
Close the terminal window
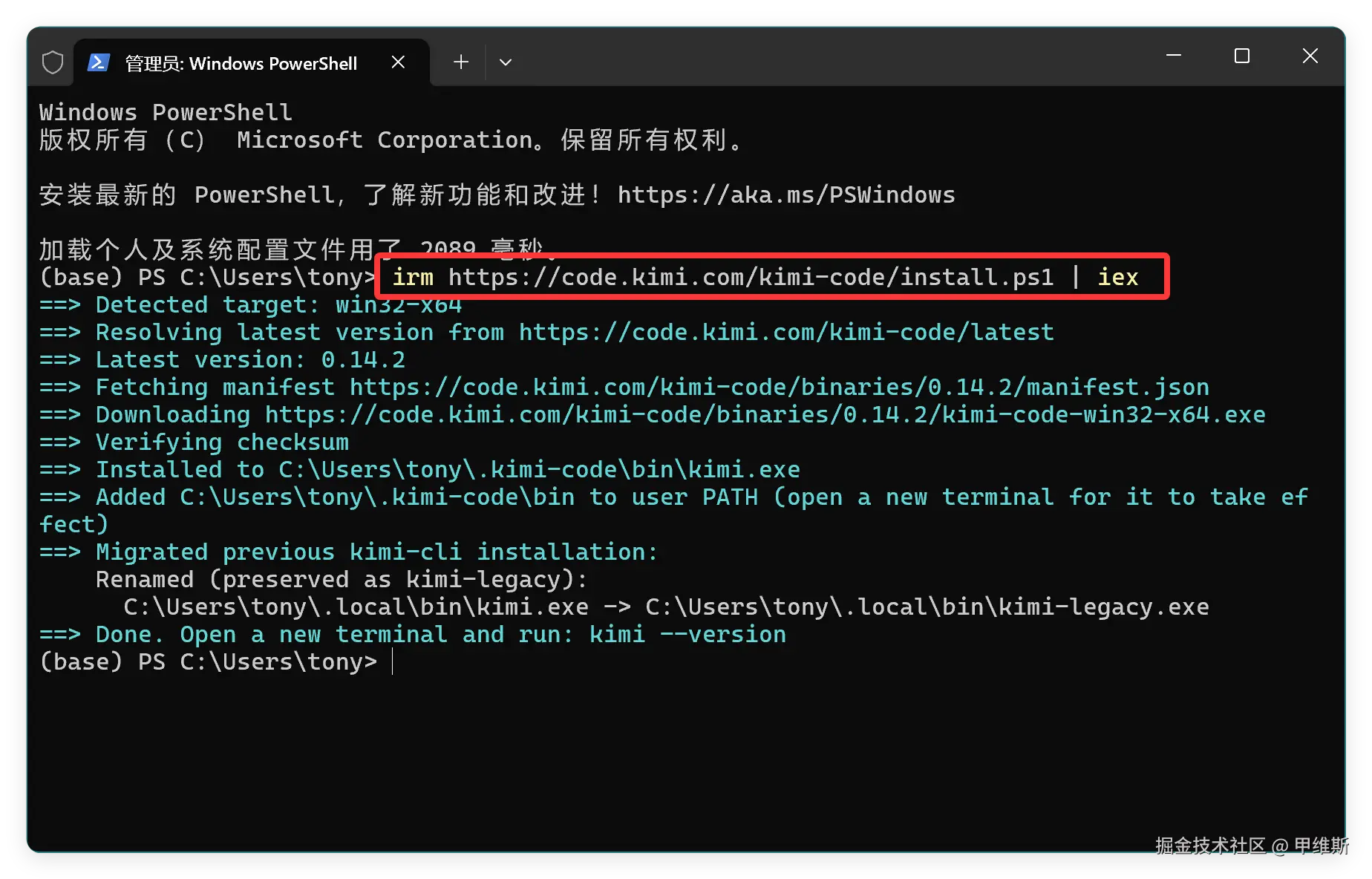pos(1310,56)
